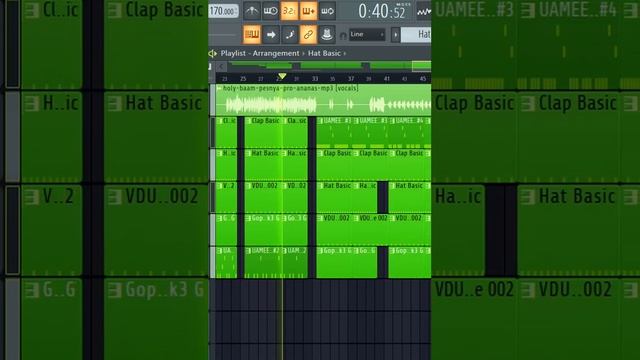Viewport: 640px width, 360px height.
Task: Click bar 41 on the timeline ruler
Action: tap(387, 78)
